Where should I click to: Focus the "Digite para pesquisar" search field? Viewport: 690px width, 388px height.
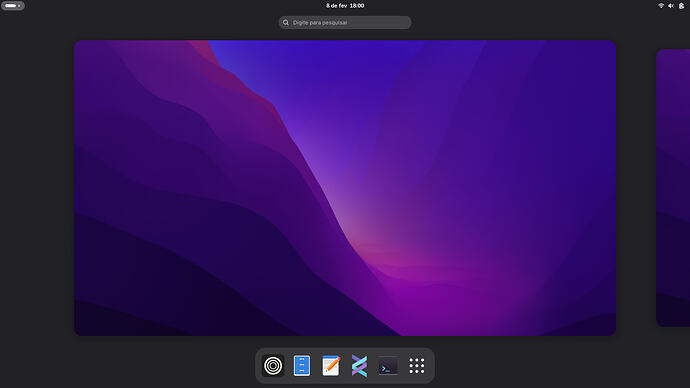pos(345,22)
